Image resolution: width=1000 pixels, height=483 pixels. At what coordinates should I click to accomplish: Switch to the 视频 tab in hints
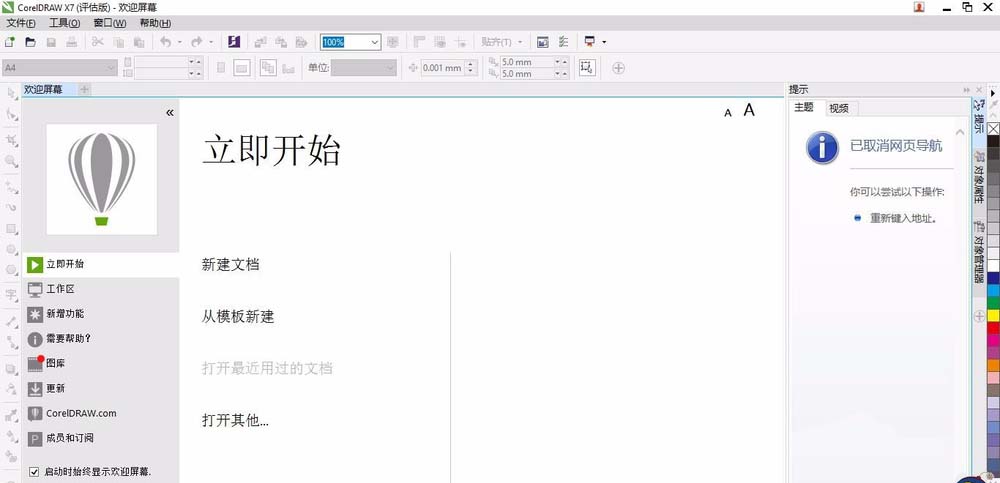pyautogui.click(x=839, y=108)
